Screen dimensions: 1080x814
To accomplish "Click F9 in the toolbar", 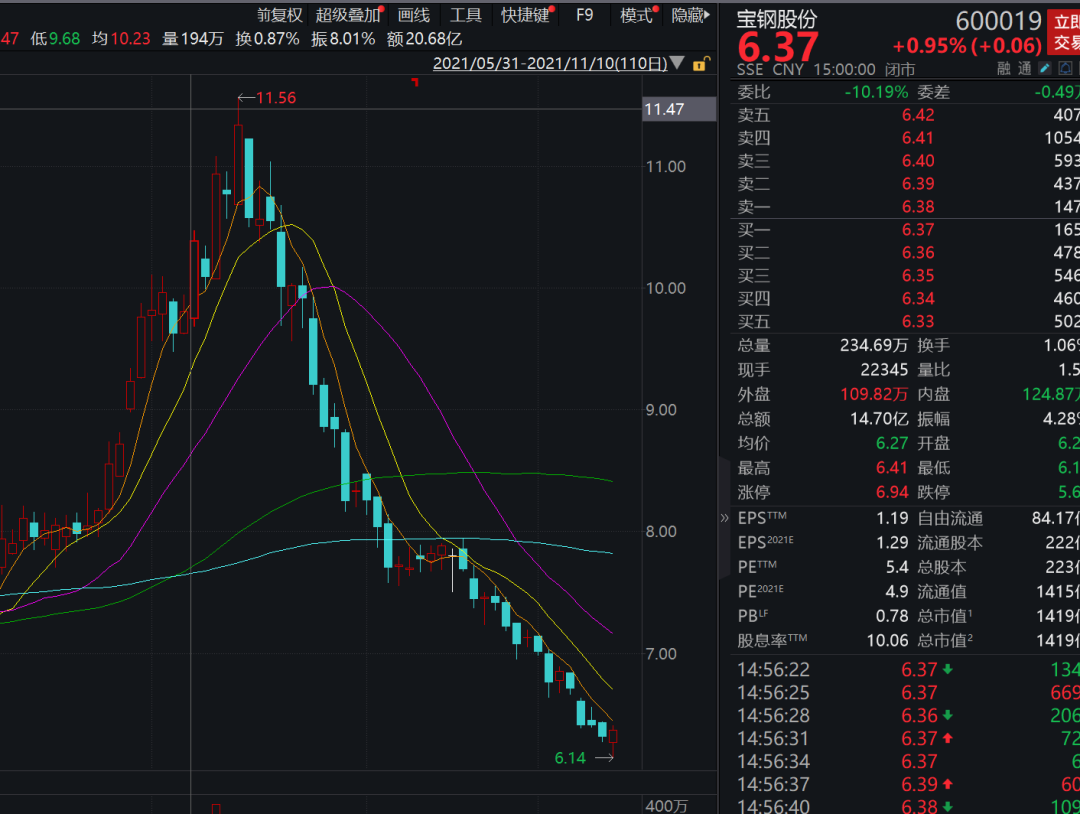I will click(x=584, y=14).
